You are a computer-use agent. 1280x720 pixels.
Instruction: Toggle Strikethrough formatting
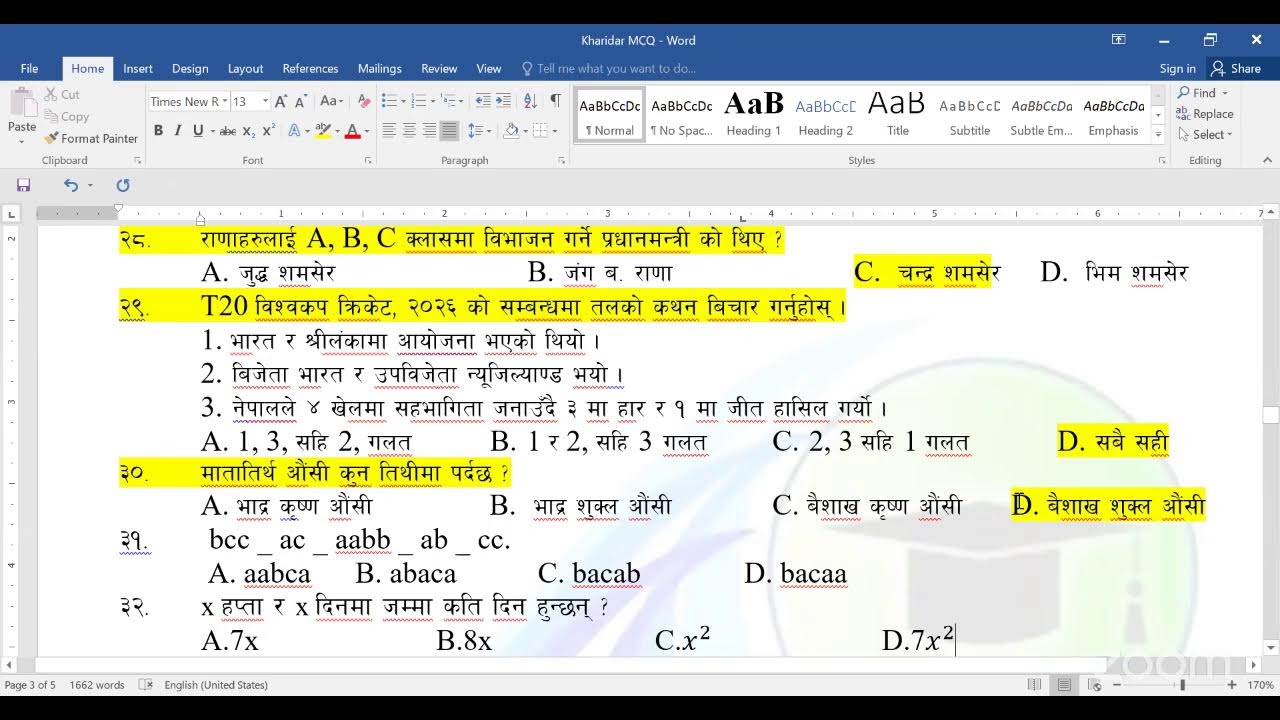[x=228, y=131]
